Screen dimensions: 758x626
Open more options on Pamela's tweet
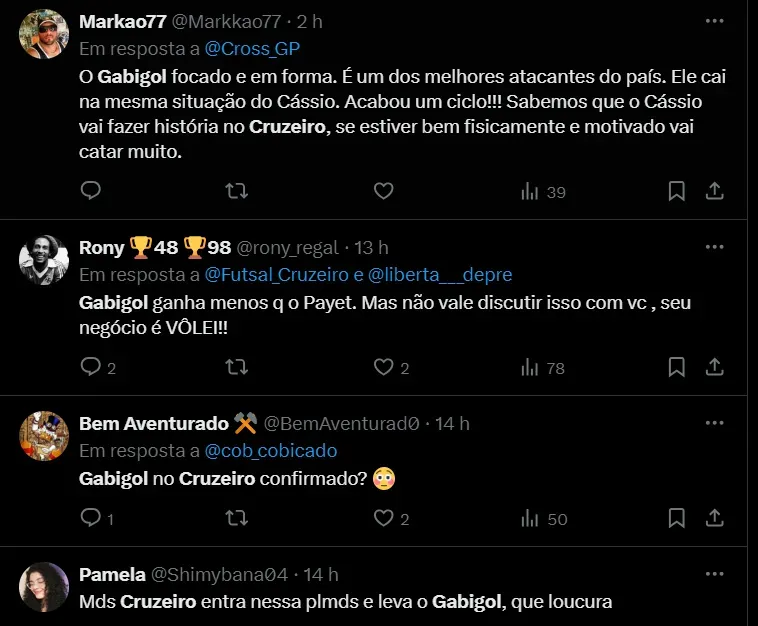point(714,574)
